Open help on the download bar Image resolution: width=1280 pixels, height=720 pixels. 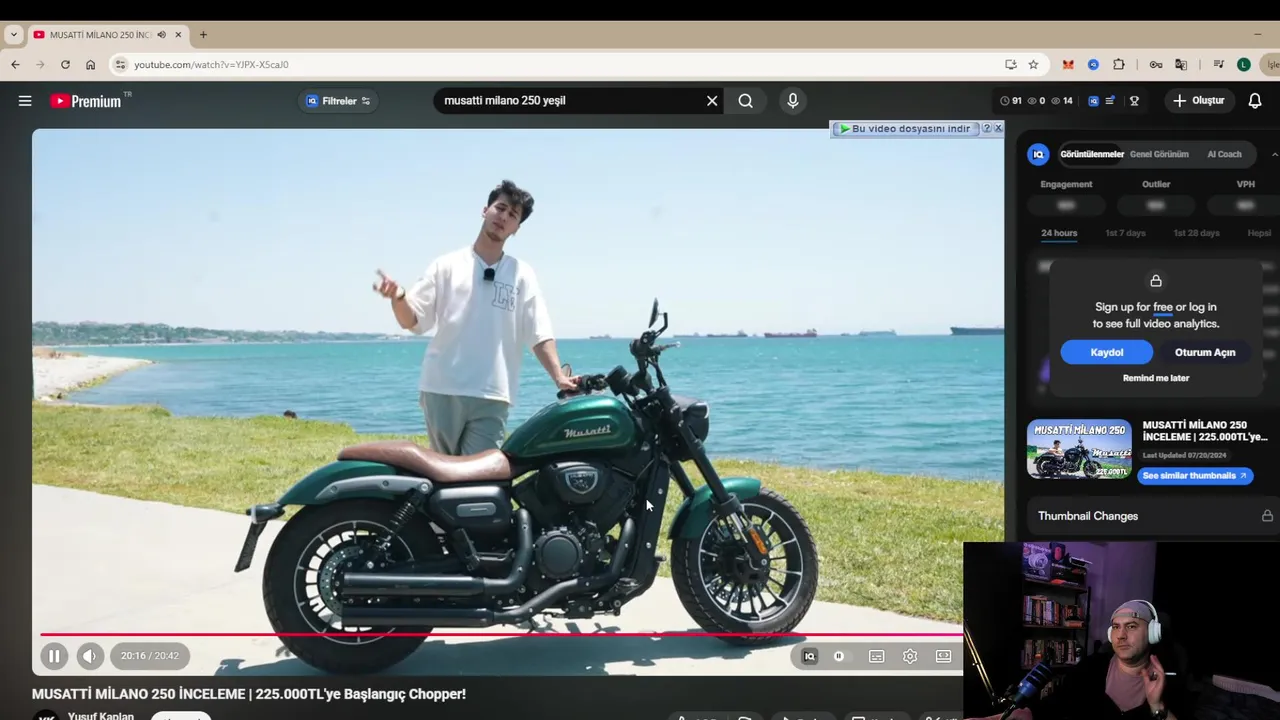tap(986, 128)
